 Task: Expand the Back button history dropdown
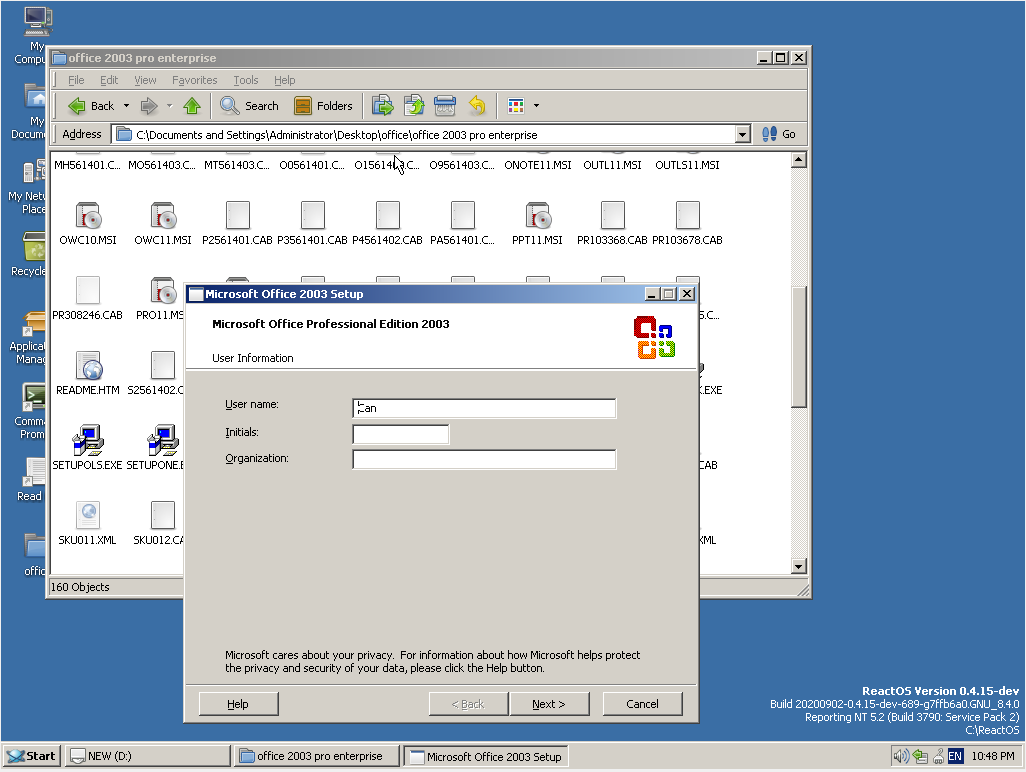[126, 106]
